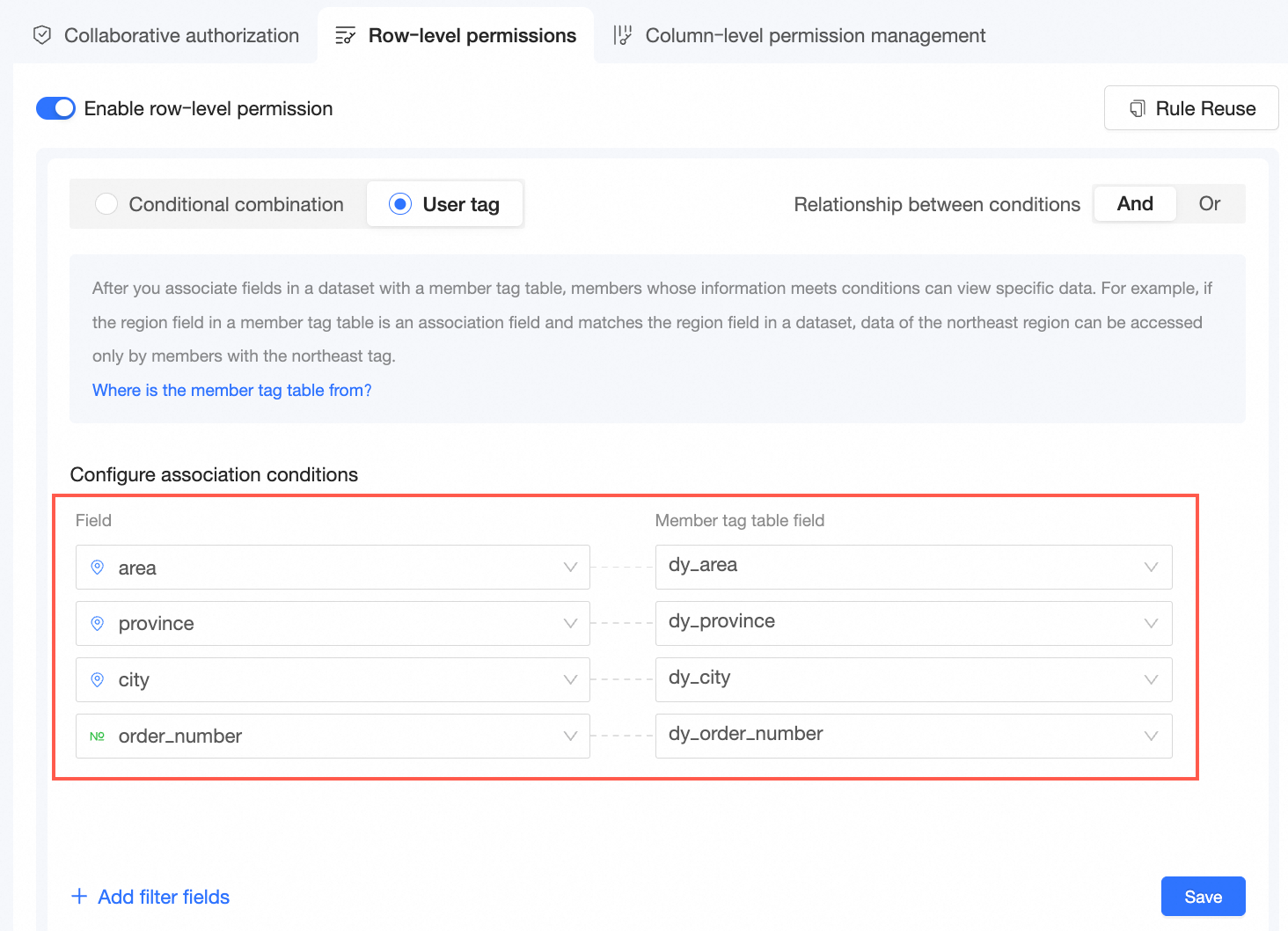Image resolution: width=1288 pixels, height=931 pixels.
Task: Expand the dy_order_number dropdown arrow
Action: click(1151, 736)
